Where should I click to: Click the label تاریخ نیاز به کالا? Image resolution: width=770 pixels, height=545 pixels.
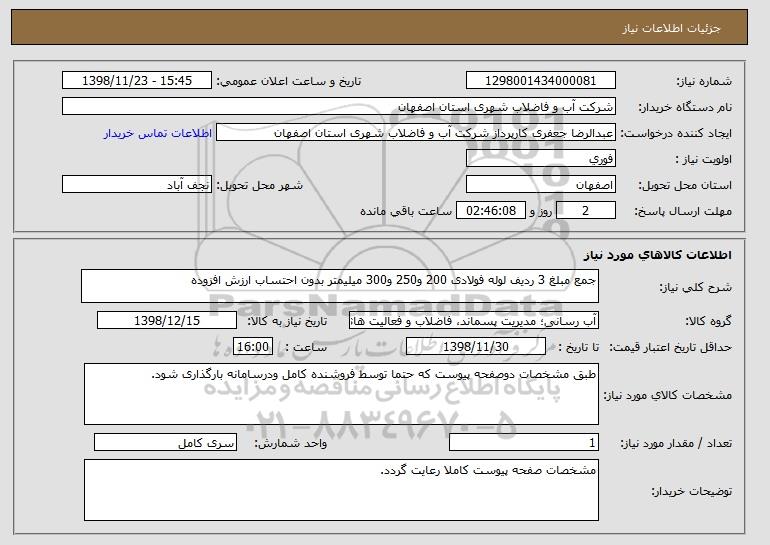coord(287,322)
